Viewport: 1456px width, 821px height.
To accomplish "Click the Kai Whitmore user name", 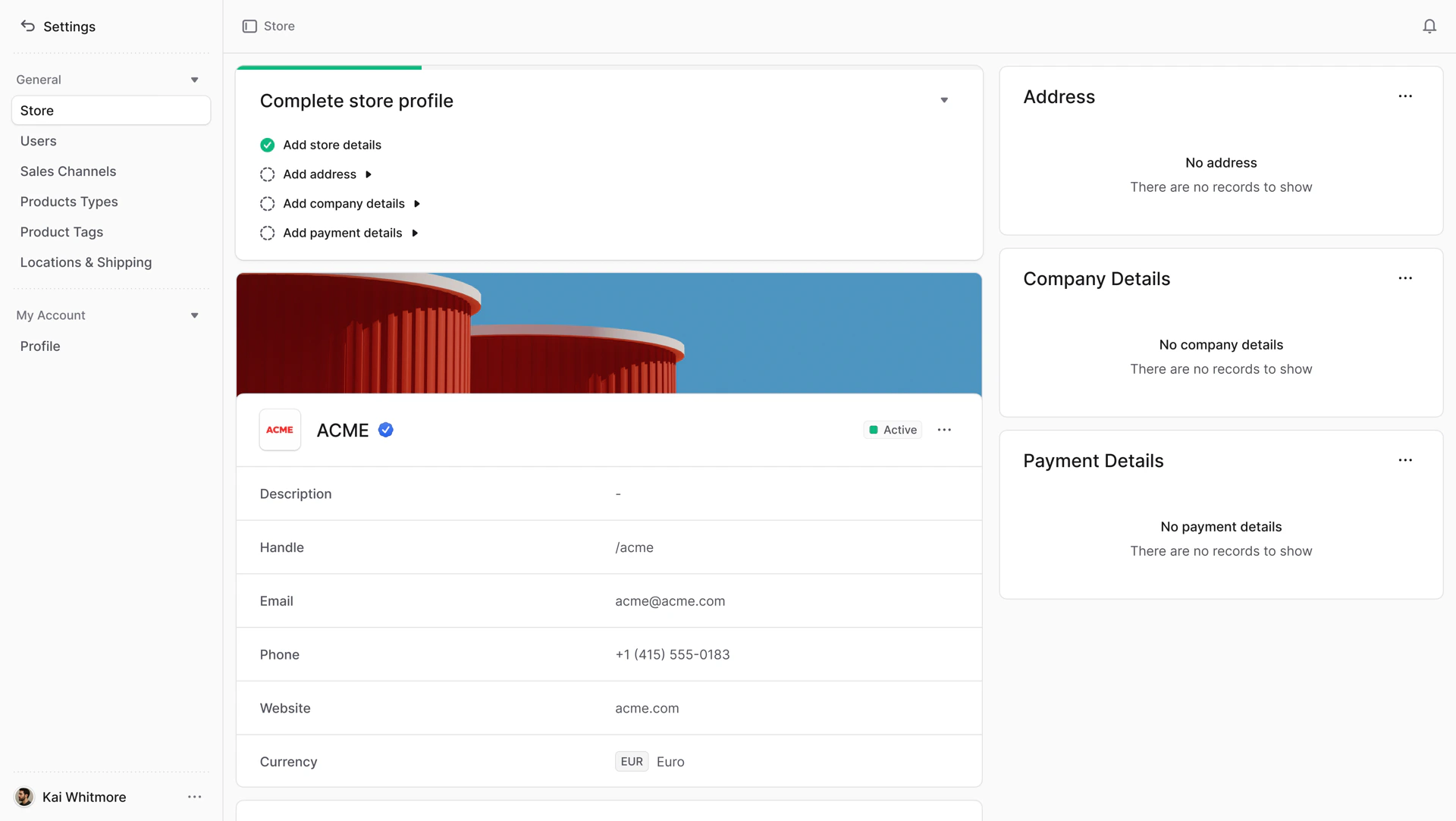I will [84, 797].
